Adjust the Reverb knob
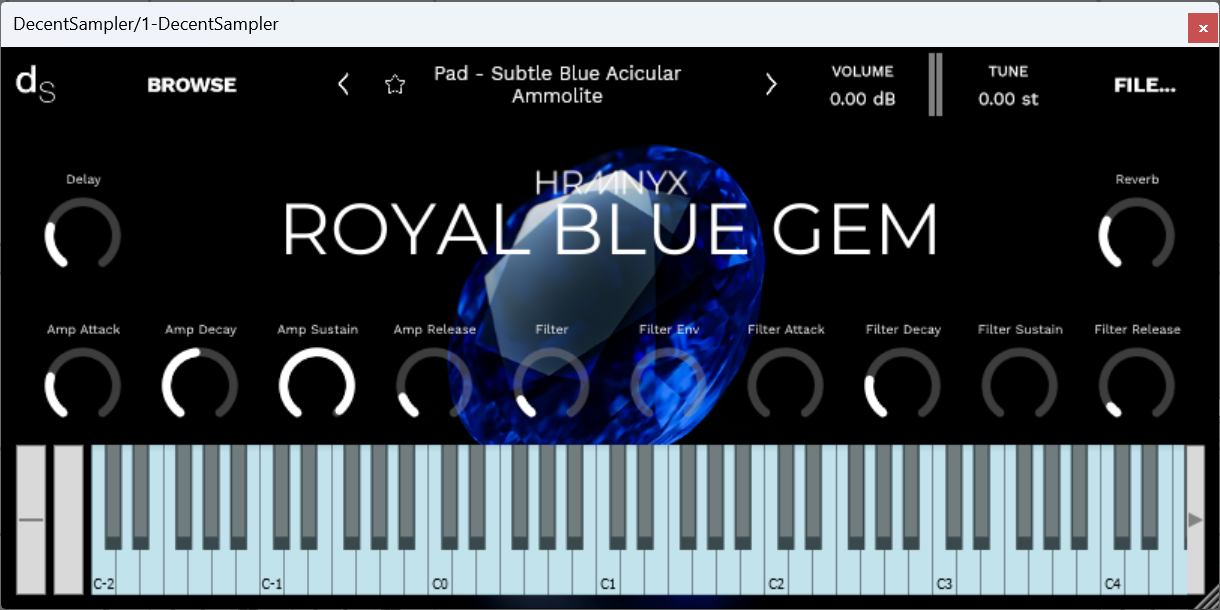1220x610 pixels. point(1137,235)
